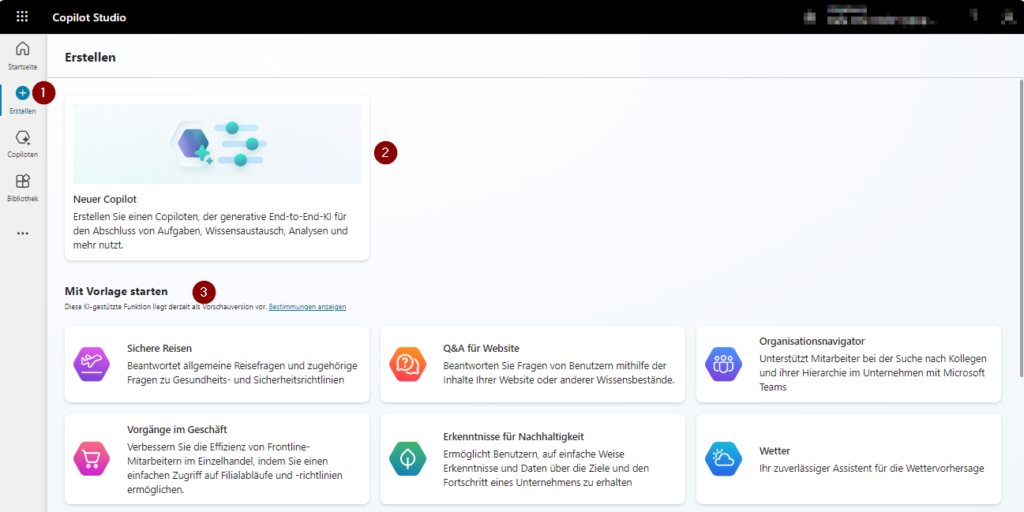The height and width of the screenshot is (512, 1024).
Task: Click the Erkenntnisse für Nachhaltigkeit leaf icon
Action: coord(407,458)
